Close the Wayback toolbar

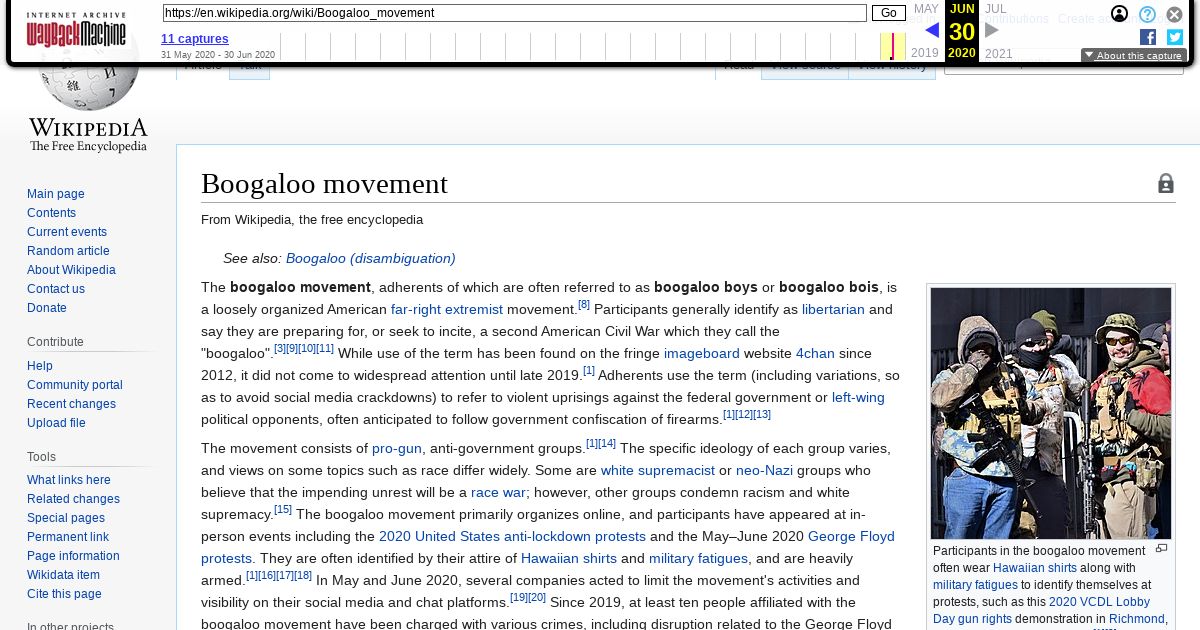click(x=1174, y=14)
